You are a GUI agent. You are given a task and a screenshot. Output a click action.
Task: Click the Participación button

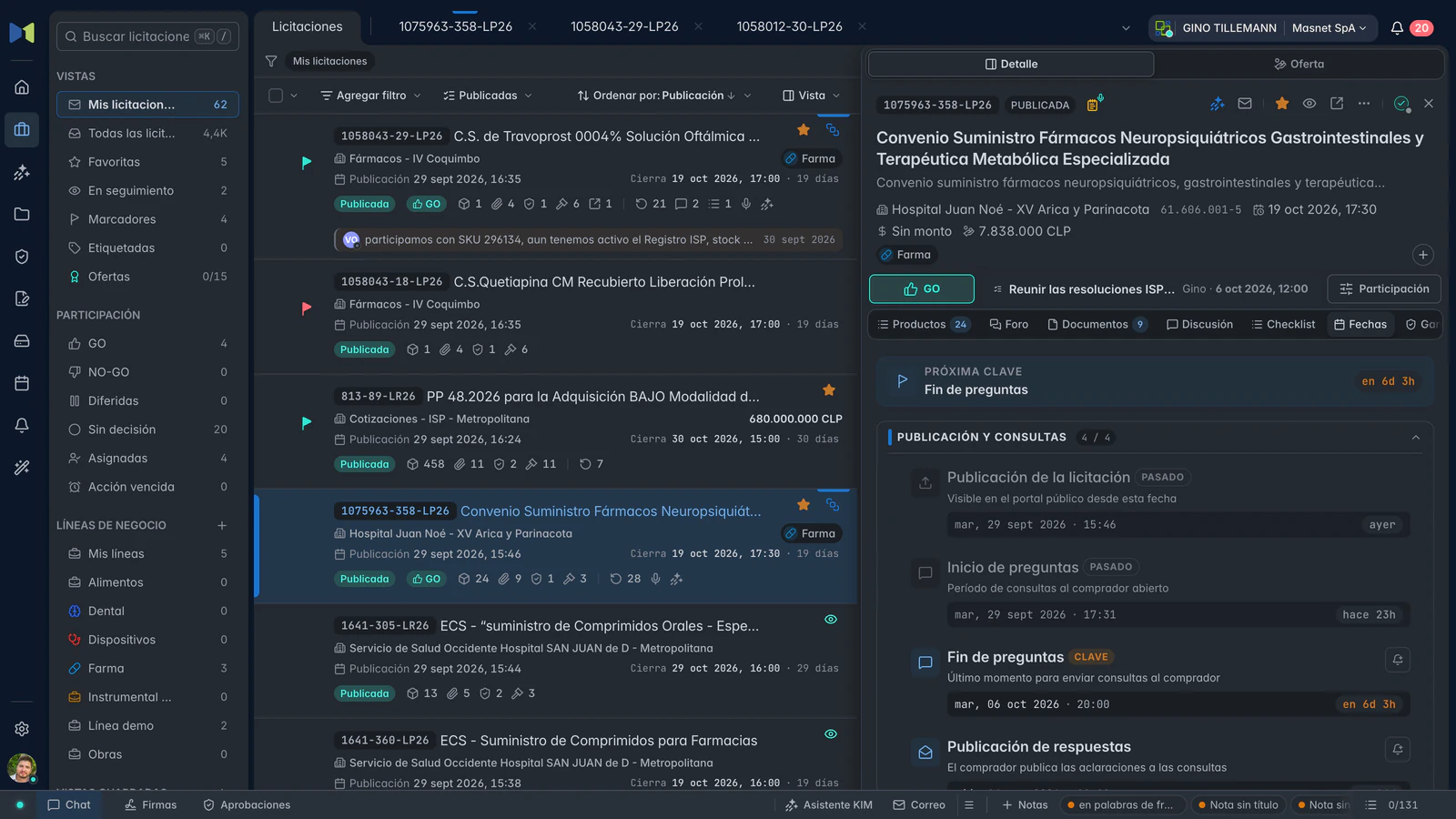click(x=1384, y=288)
